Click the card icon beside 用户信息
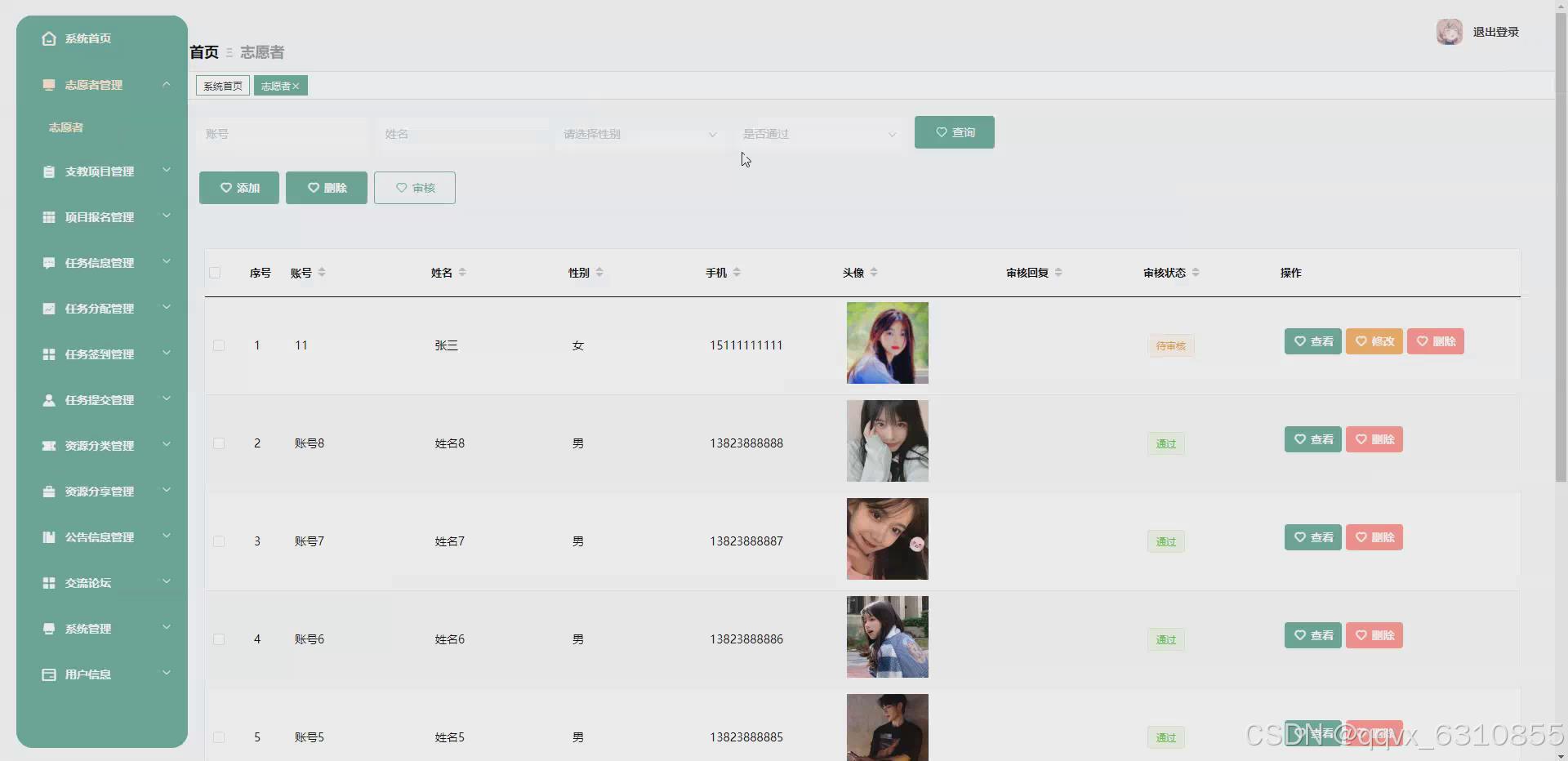 click(49, 674)
